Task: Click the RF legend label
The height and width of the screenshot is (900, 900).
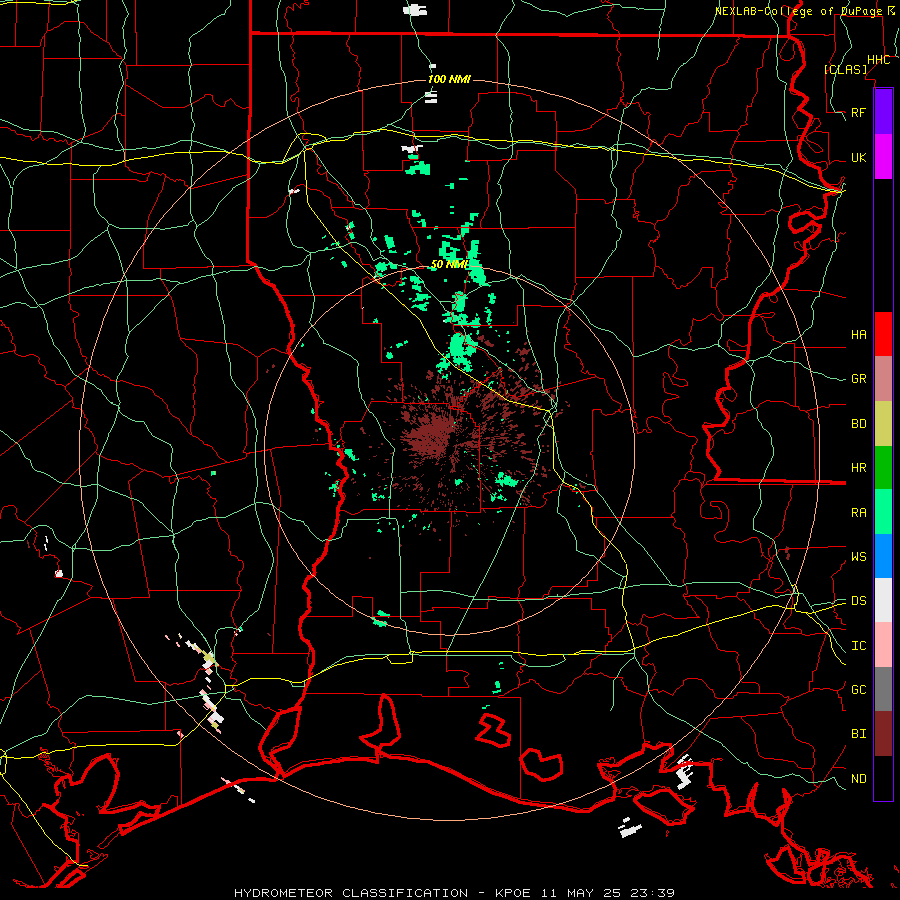Action: click(859, 112)
